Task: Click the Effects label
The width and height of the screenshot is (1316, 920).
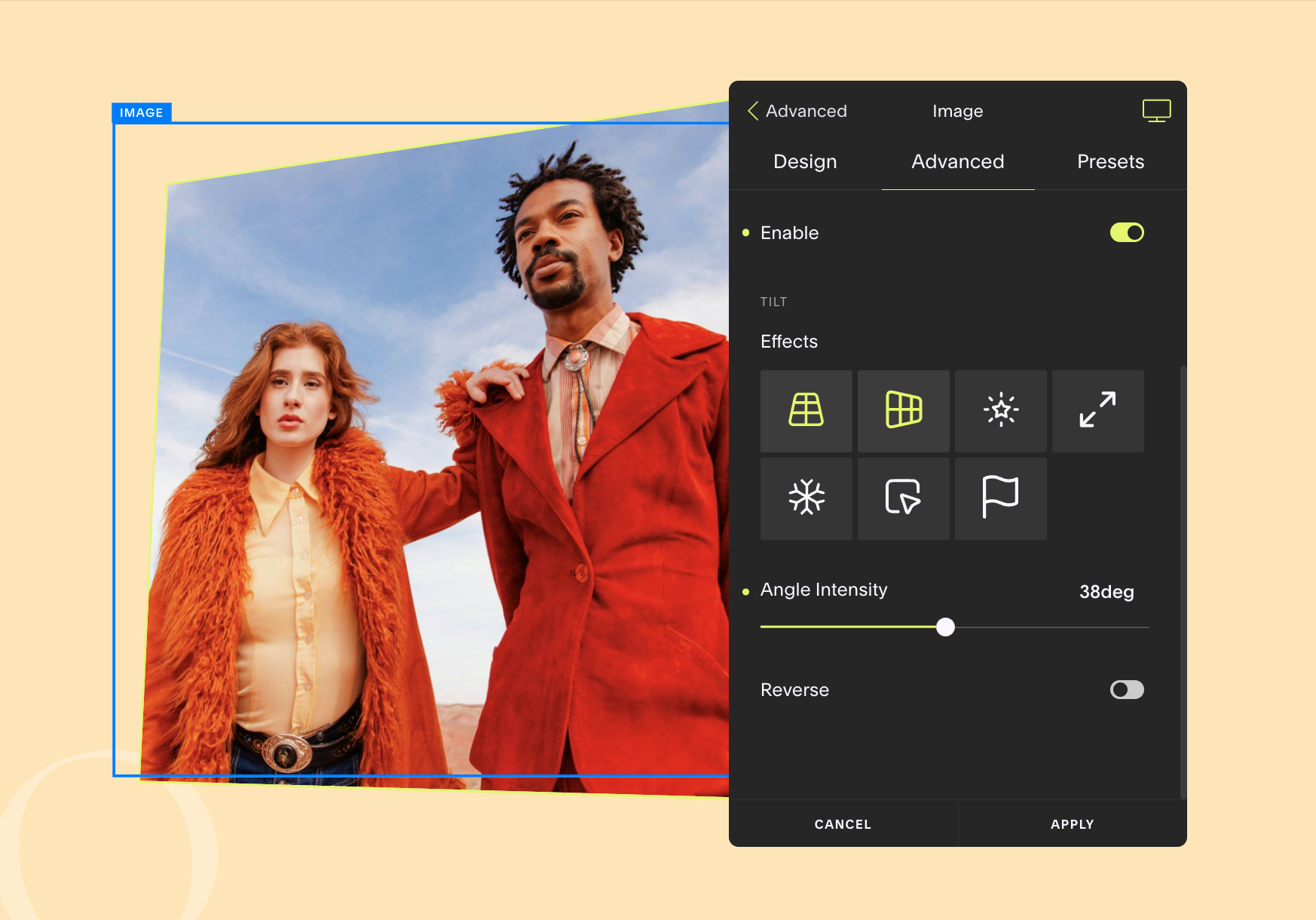Action: pos(789,342)
